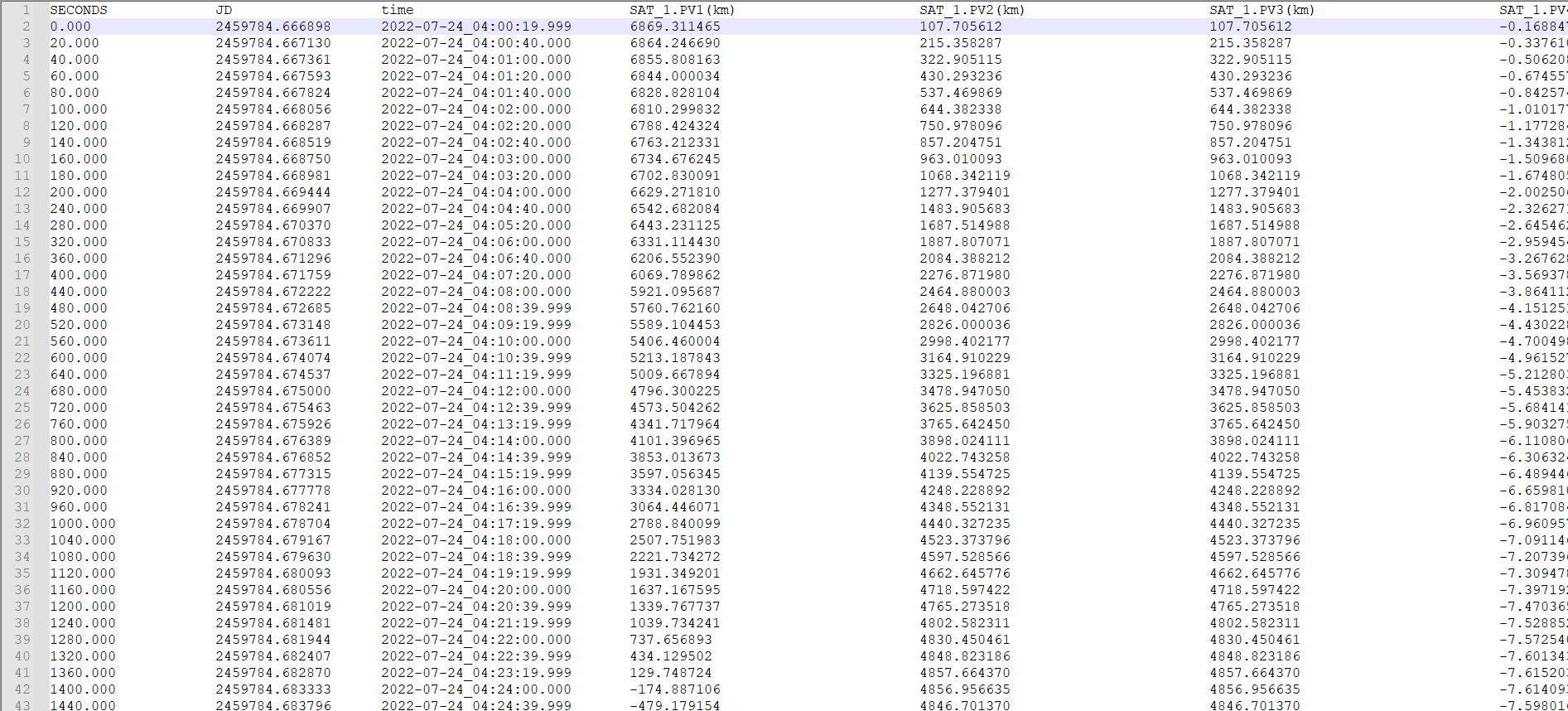Click JD value 2459784.671759
1568x711 pixels.
(x=273, y=275)
